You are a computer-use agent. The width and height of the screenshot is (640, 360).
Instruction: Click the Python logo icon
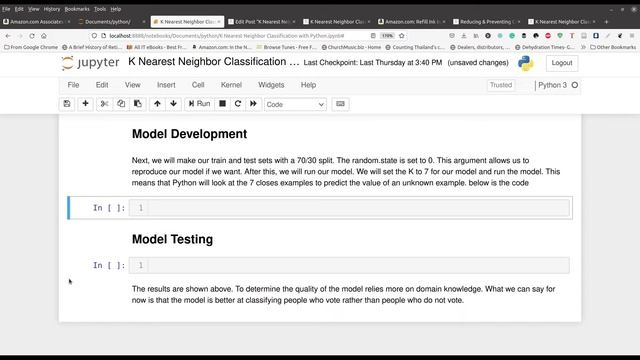click(x=526, y=63)
